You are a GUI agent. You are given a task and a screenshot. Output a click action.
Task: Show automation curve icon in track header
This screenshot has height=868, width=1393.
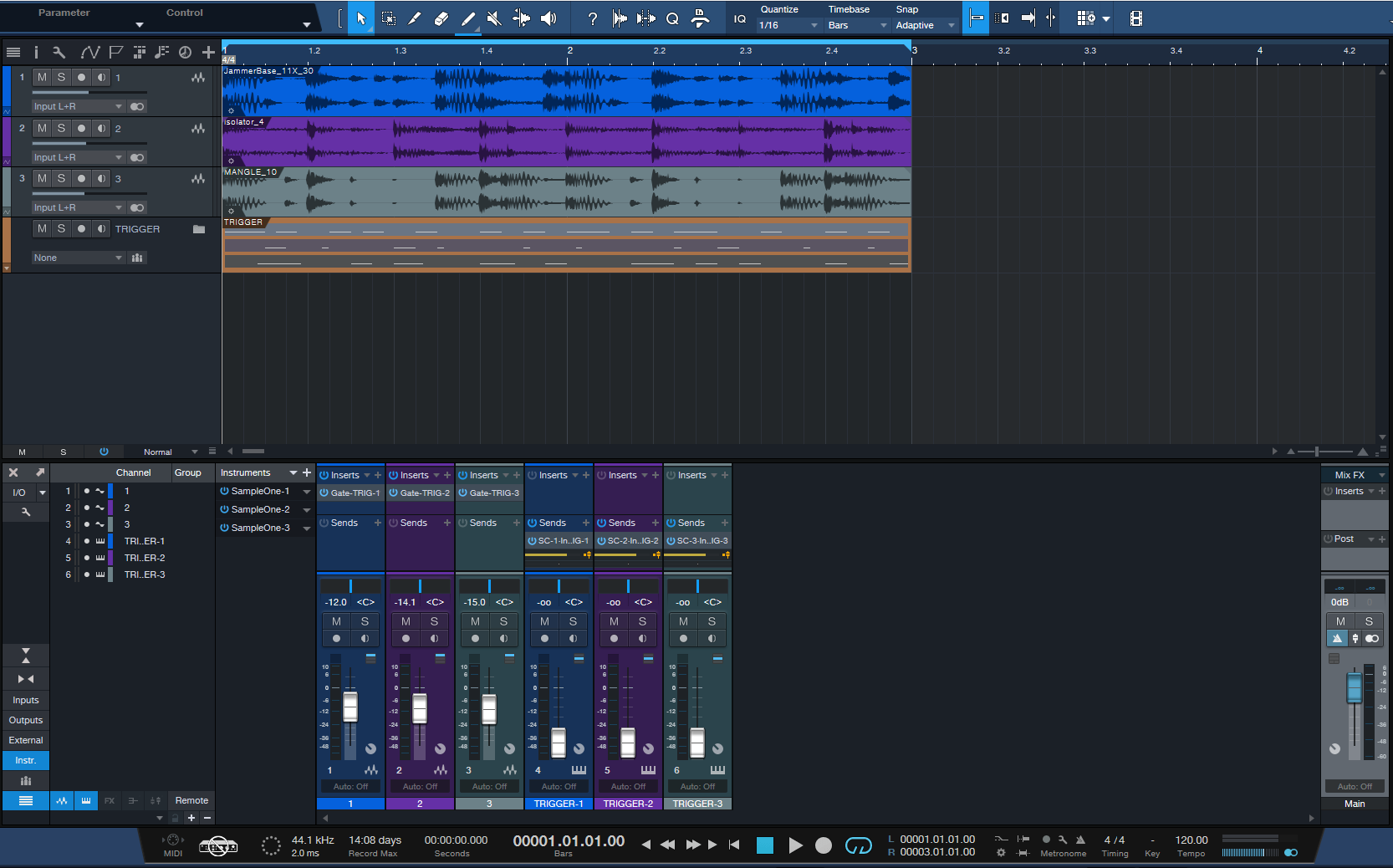(x=89, y=52)
